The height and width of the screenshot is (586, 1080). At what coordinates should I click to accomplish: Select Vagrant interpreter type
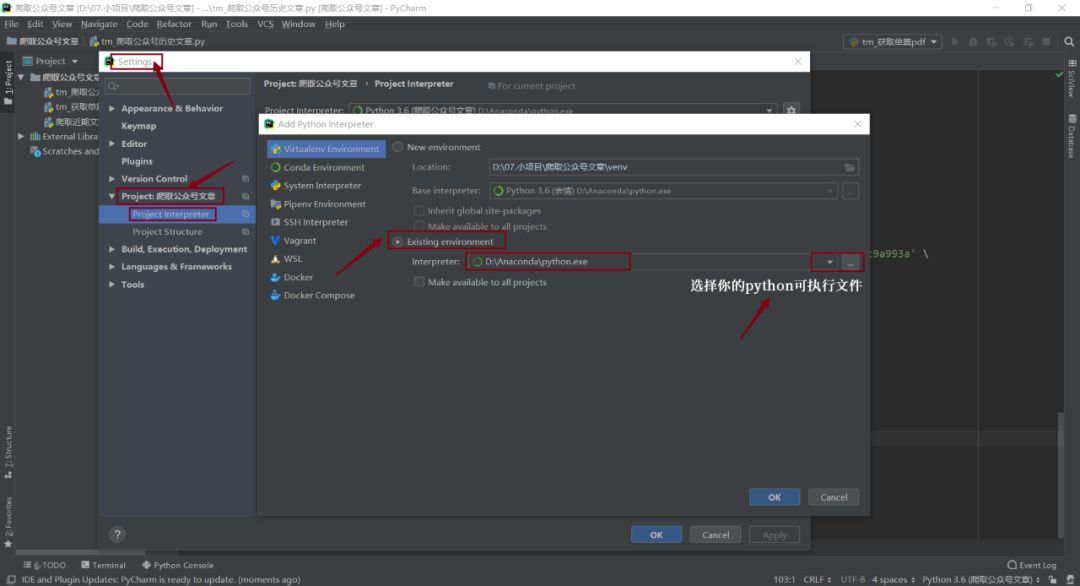click(x=293, y=241)
